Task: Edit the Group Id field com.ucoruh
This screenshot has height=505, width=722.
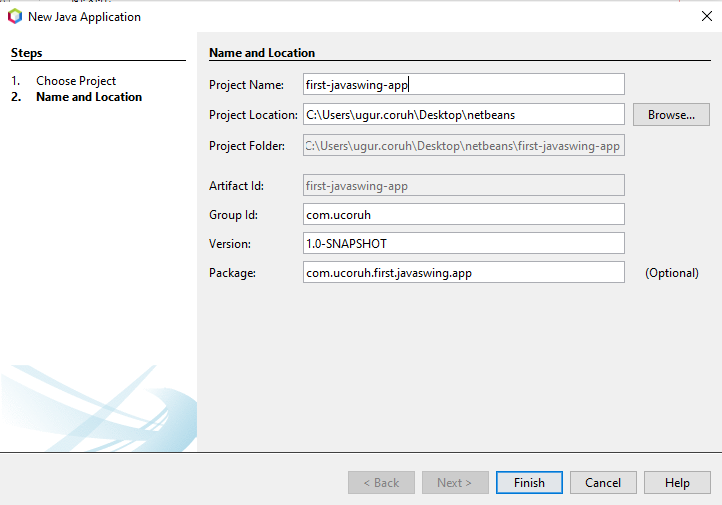Action: point(464,214)
